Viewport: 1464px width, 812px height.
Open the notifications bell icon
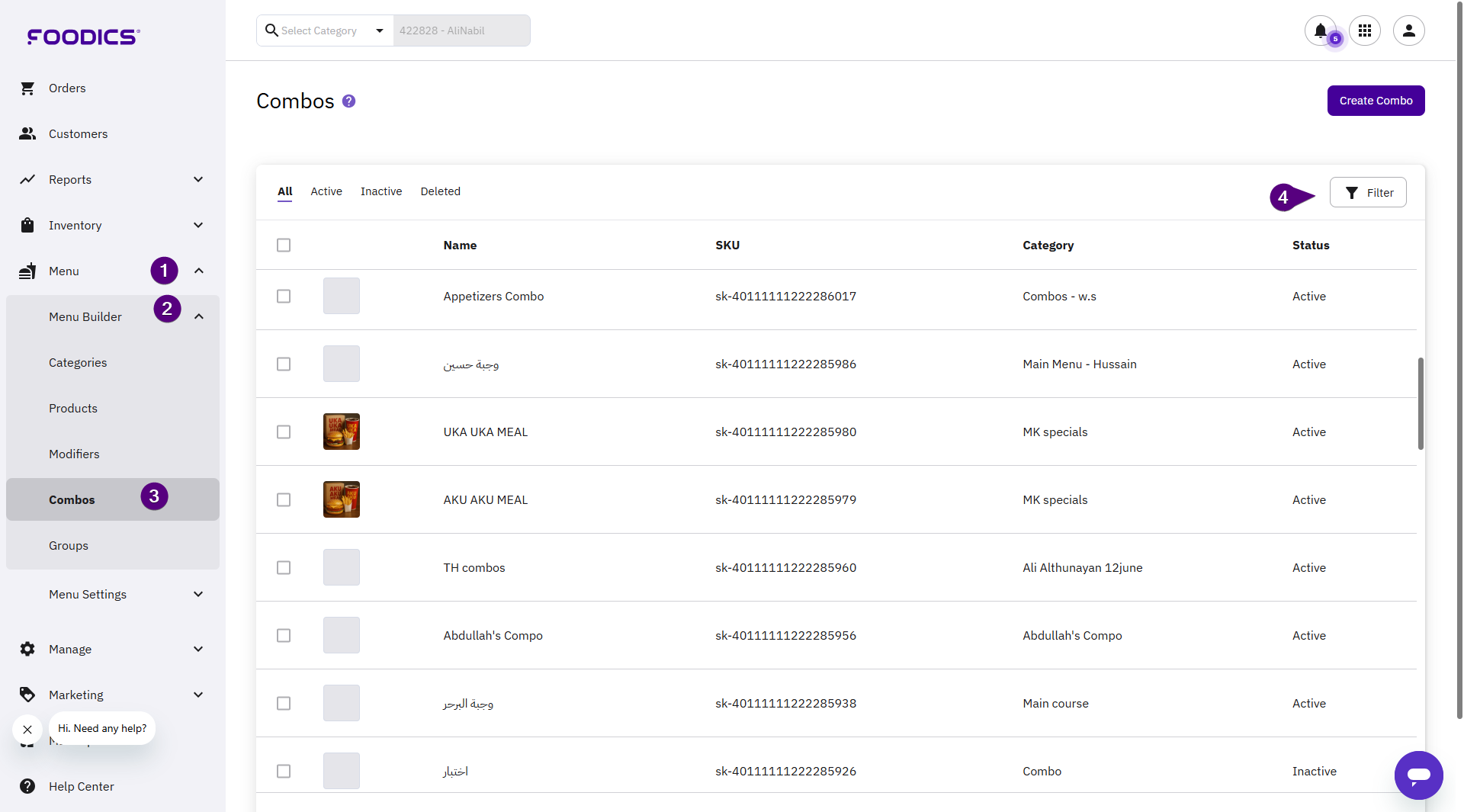1320,30
